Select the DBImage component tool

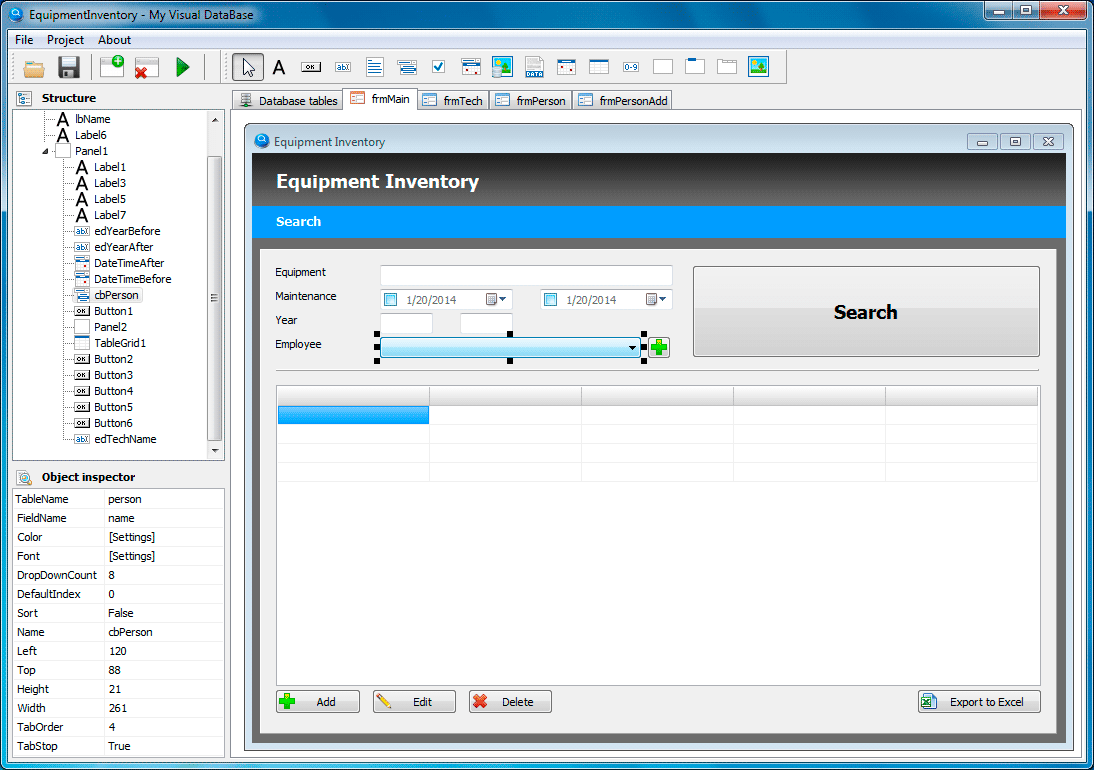[502, 67]
